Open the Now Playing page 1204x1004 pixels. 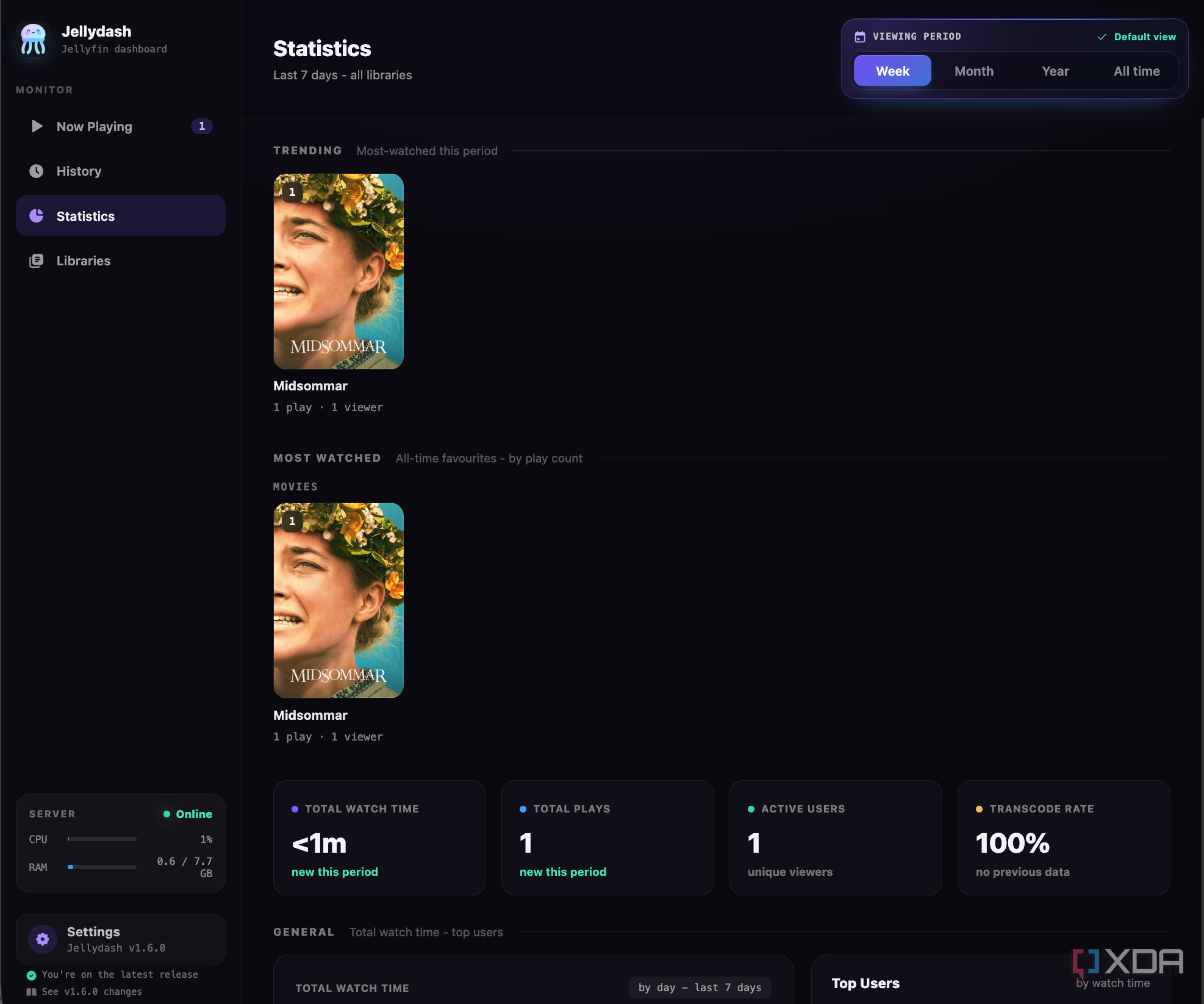[121, 126]
